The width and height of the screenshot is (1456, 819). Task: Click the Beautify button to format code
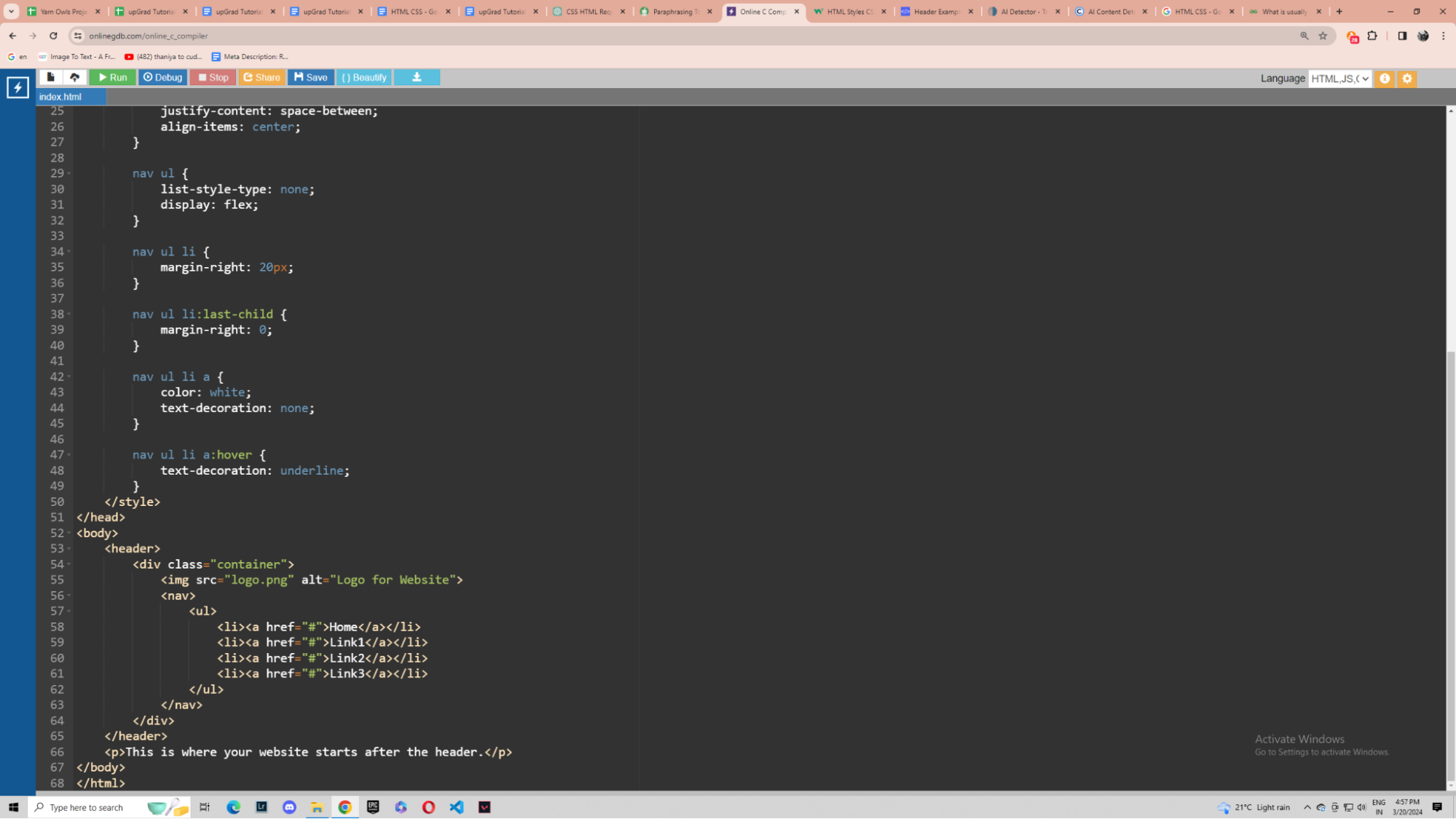point(366,77)
